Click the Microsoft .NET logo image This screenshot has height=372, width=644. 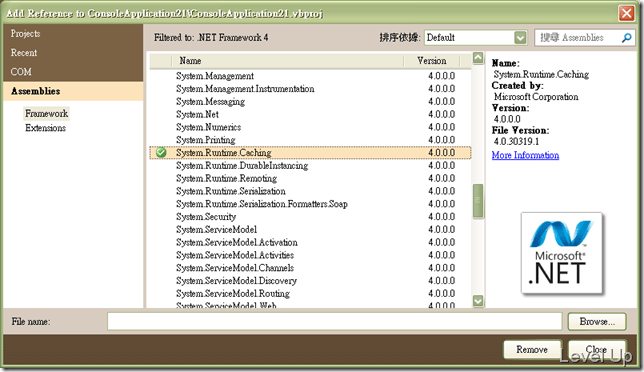[x=561, y=253]
